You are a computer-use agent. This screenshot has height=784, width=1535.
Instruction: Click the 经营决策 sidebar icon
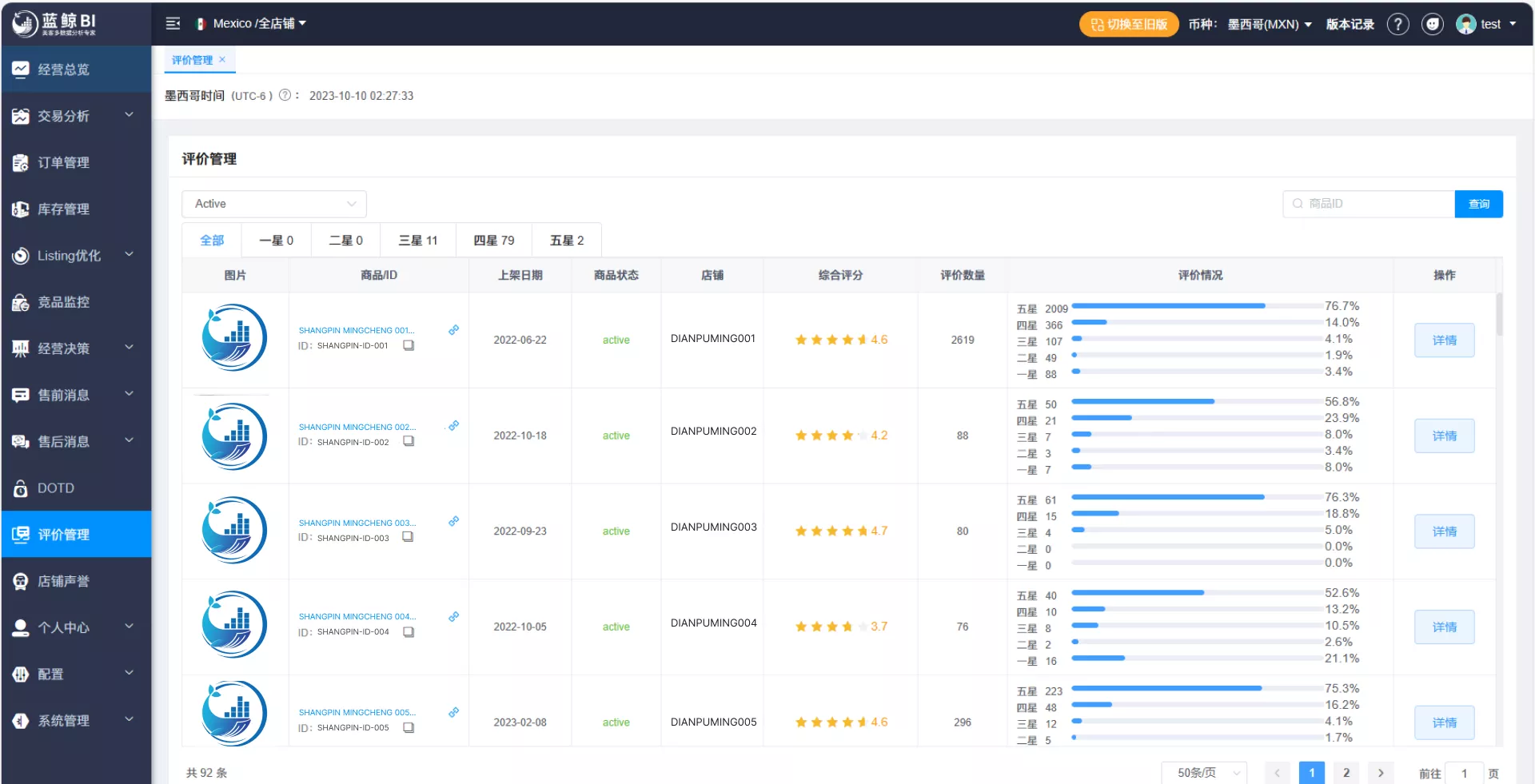pos(21,348)
